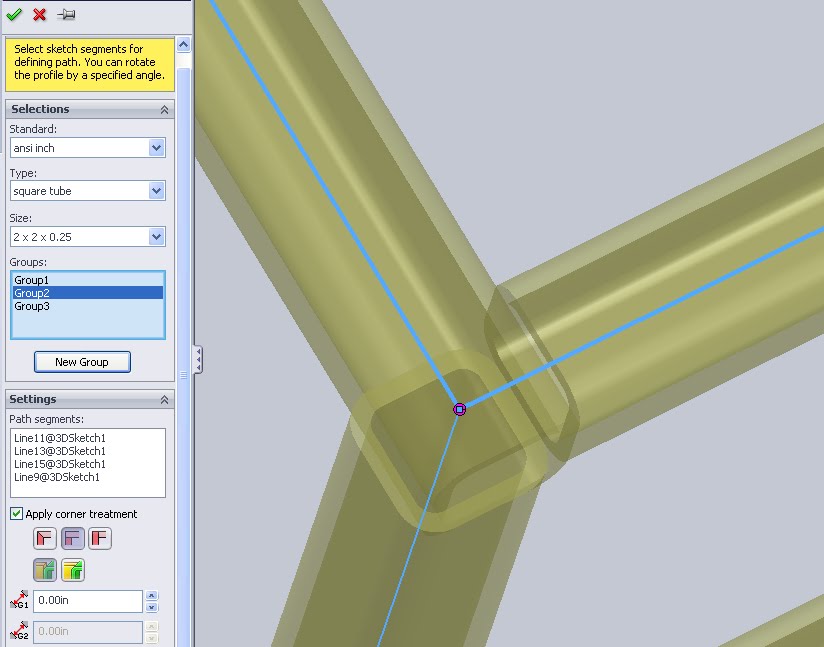Click the G2 gap icon
Viewport: 824px width, 647px height.
pyautogui.click(x=19, y=631)
